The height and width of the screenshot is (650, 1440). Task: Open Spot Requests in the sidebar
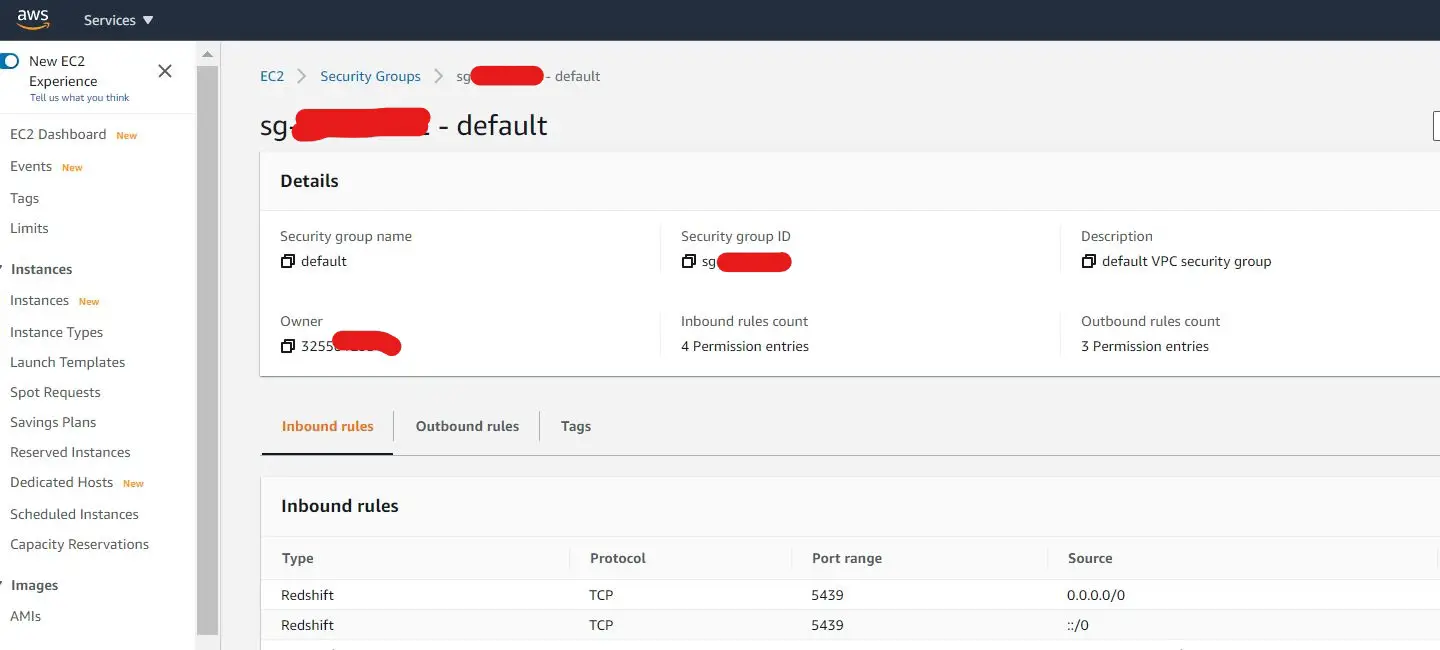pyautogui.click(x=55, y=392)
